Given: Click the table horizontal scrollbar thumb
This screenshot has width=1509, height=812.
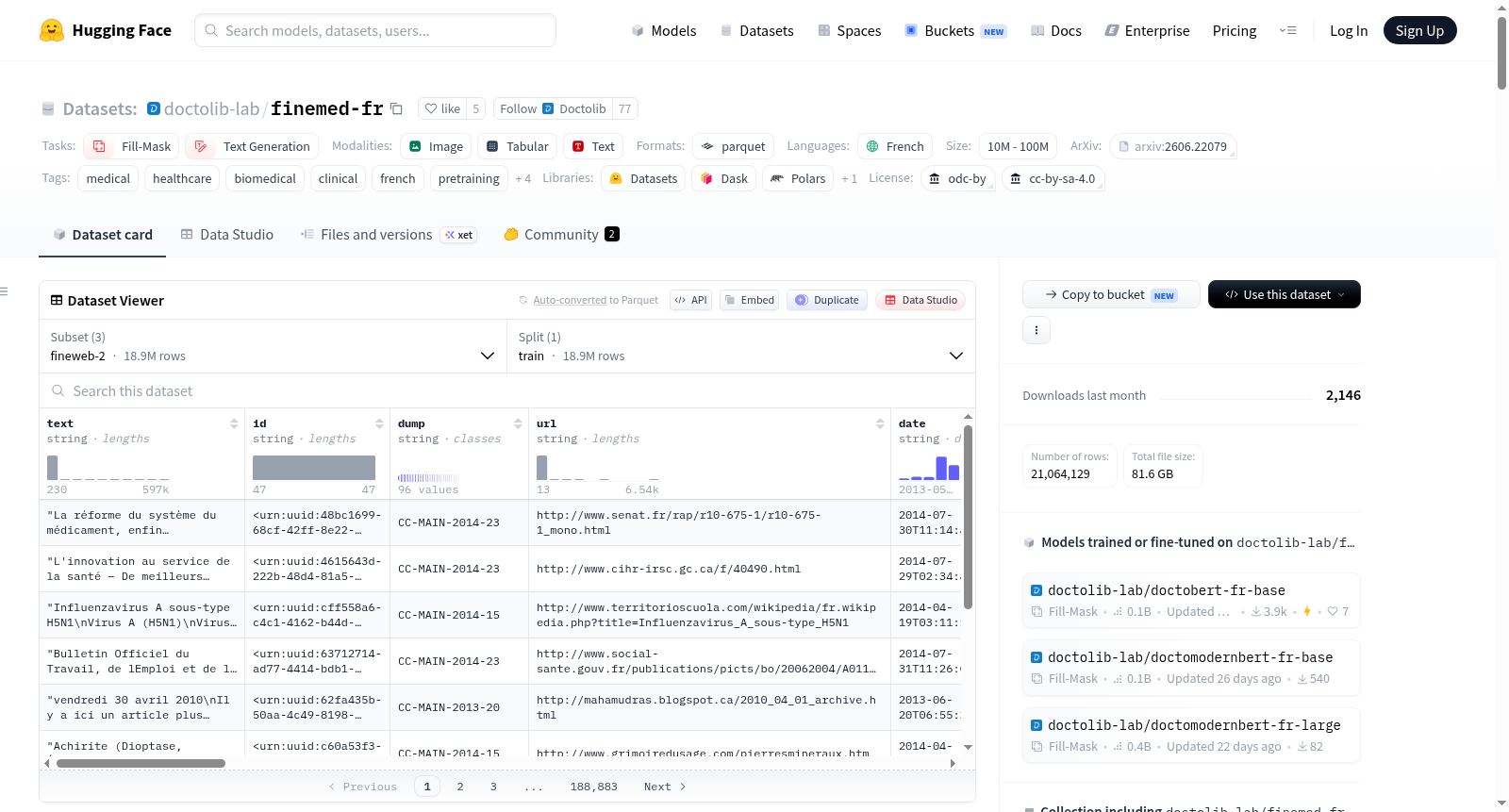Looking at the screenshot, I should tap(141, 763).
